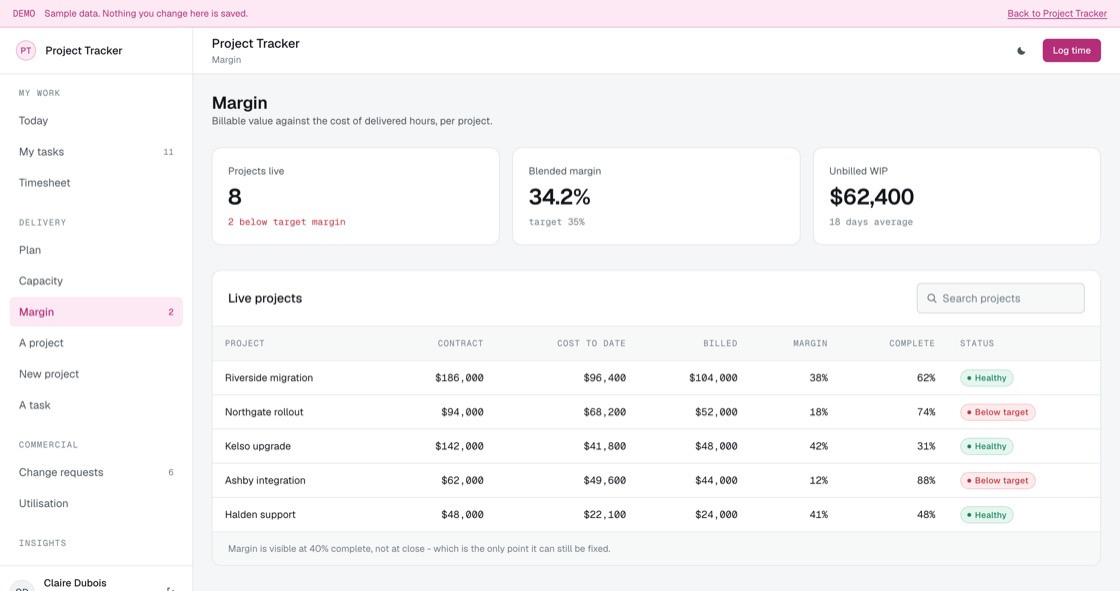Viewport: 1120px width, 591px height.
Task: Click '2 below target margin' warning text
Action: (x=286, y=222)
